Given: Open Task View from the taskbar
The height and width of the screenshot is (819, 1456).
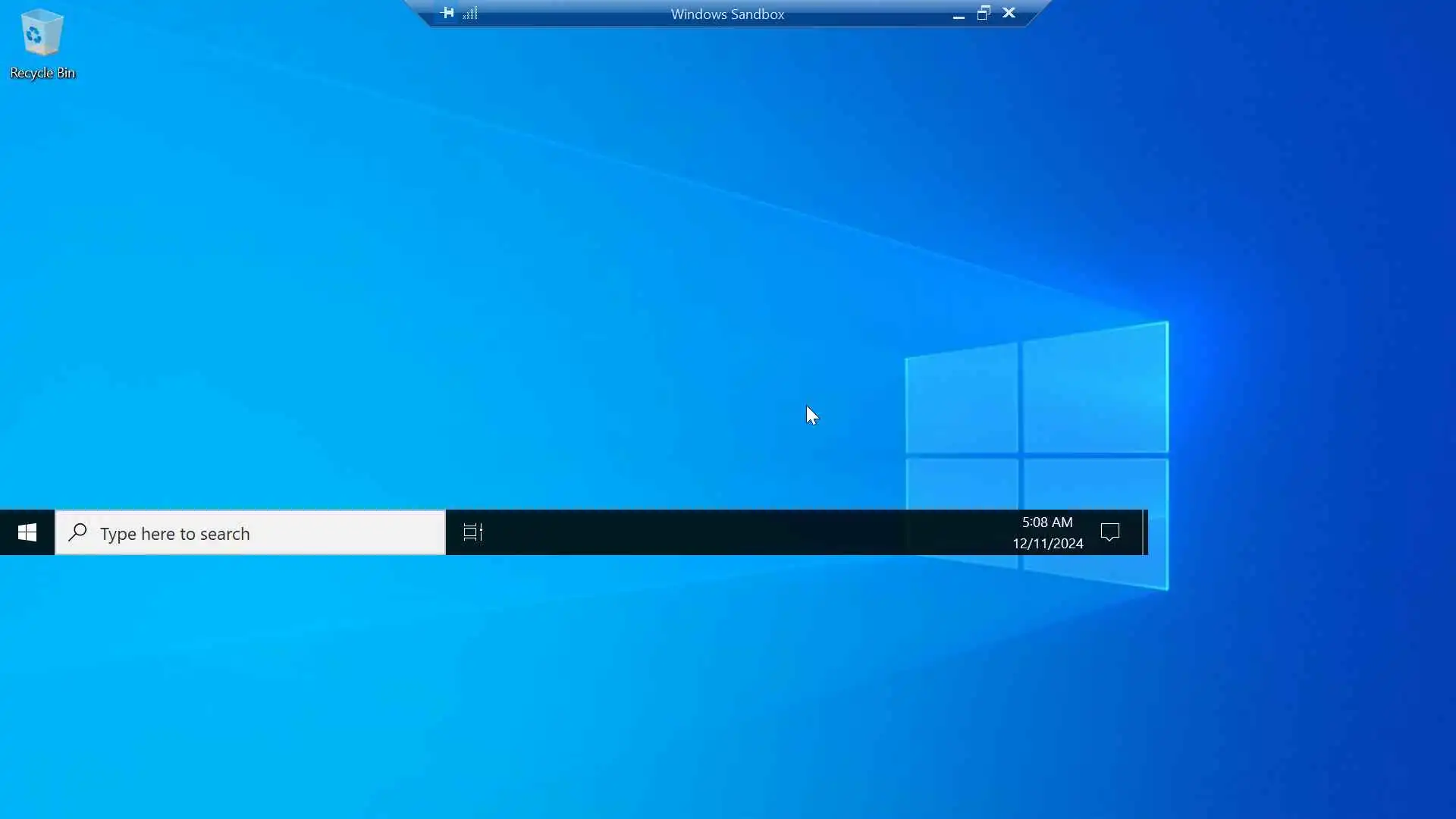Looking at the screenshot, I should [473, 532].
